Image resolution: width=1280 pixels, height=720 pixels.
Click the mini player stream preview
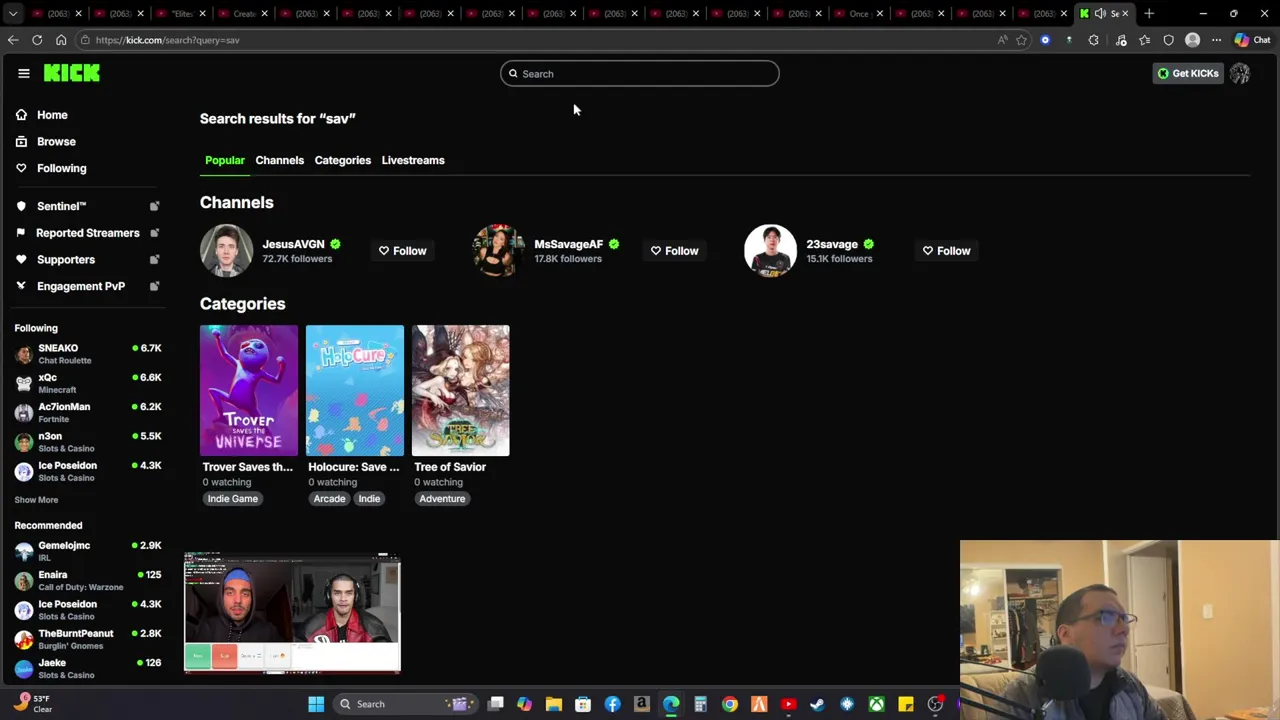(292, 612)
